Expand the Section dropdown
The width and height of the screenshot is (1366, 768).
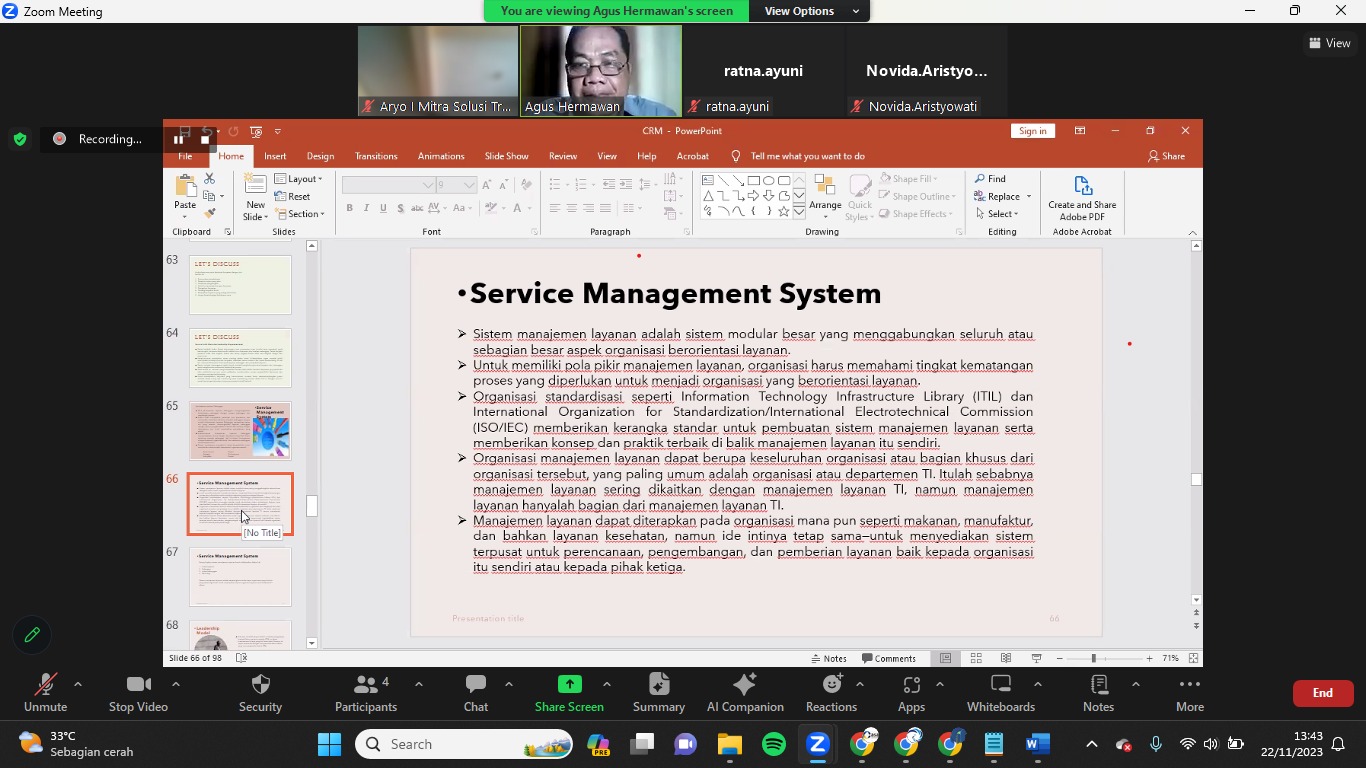click(300, 214)
